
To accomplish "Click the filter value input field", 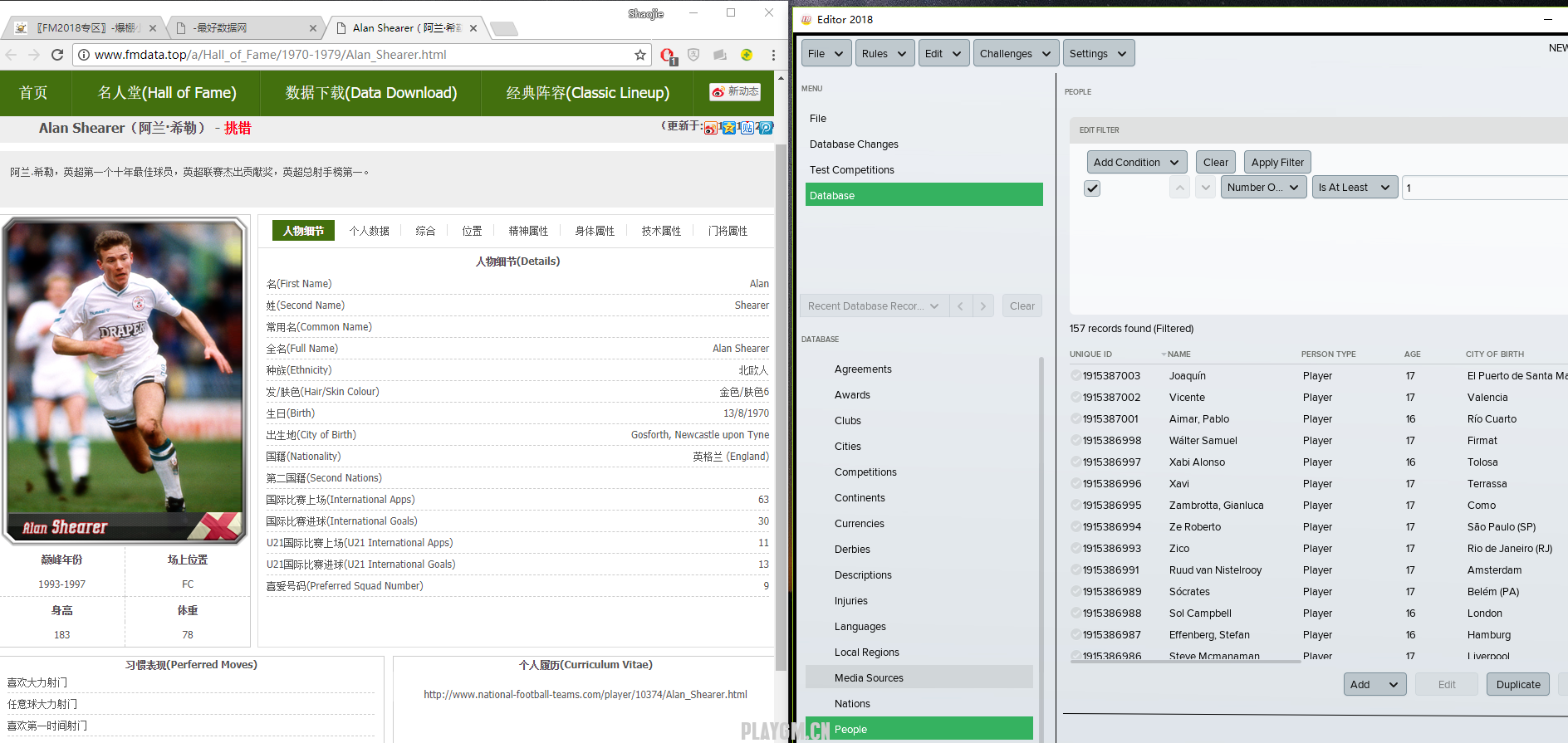I will [x=1484, y=188].
